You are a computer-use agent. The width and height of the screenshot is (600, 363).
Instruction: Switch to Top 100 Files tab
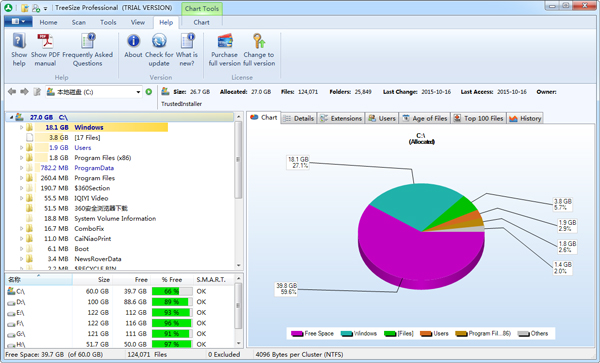click(479, 118)
